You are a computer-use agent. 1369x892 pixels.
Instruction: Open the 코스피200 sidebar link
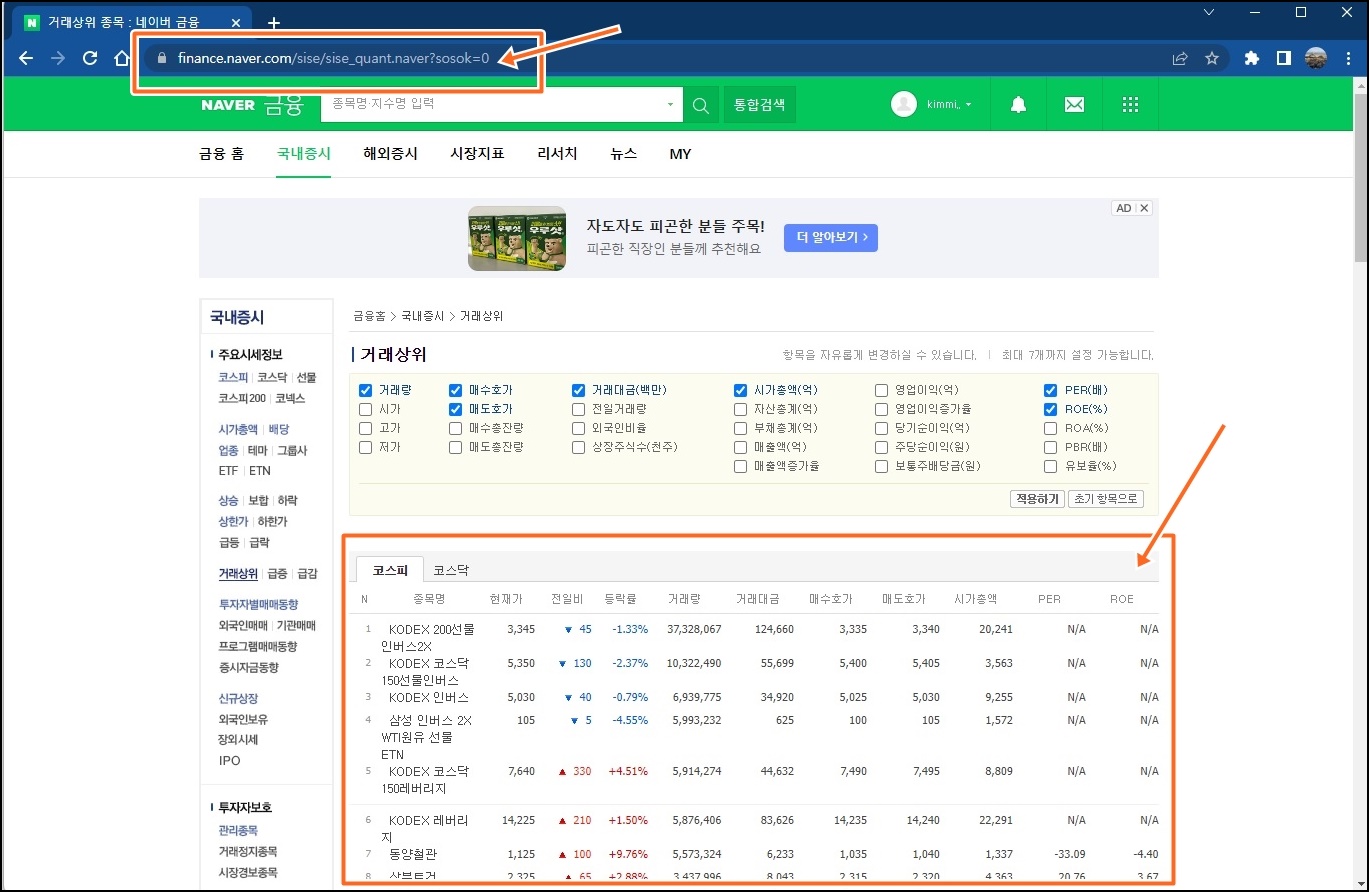243,398
